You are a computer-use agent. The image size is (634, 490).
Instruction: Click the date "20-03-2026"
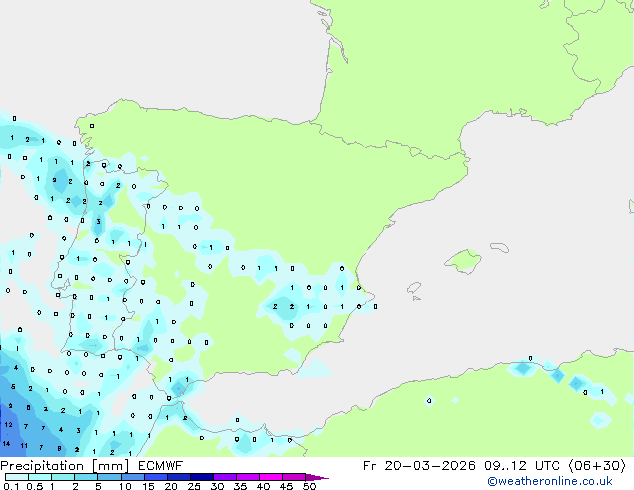430,466
